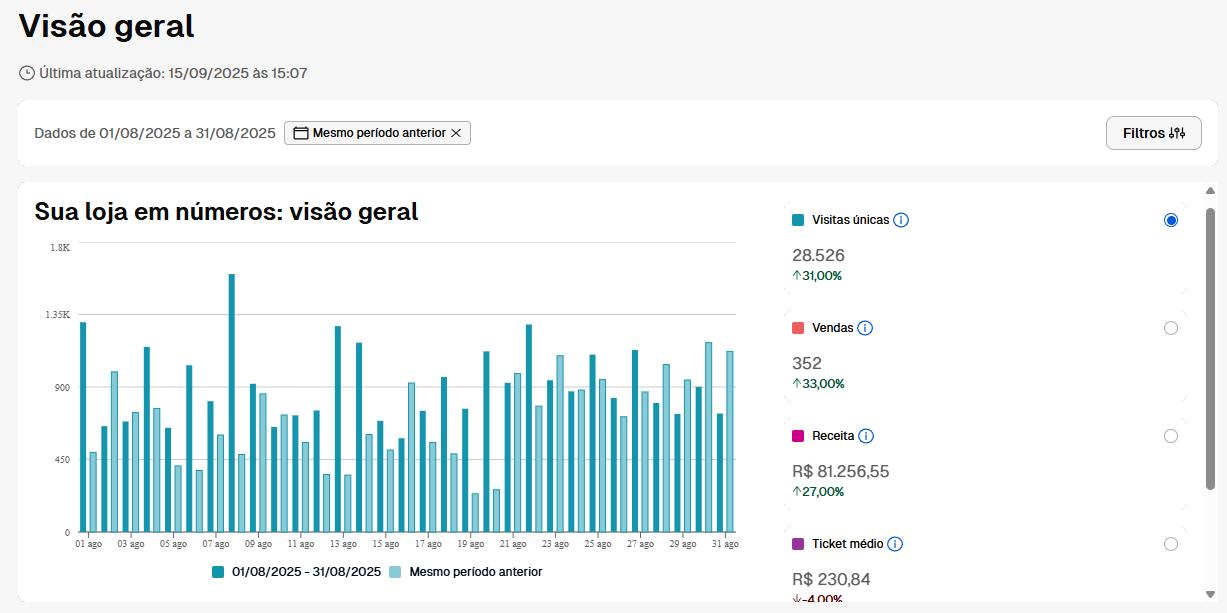Click the calendar icon in the comparison chip
The image size is (1227, 613).
point(300,133)
